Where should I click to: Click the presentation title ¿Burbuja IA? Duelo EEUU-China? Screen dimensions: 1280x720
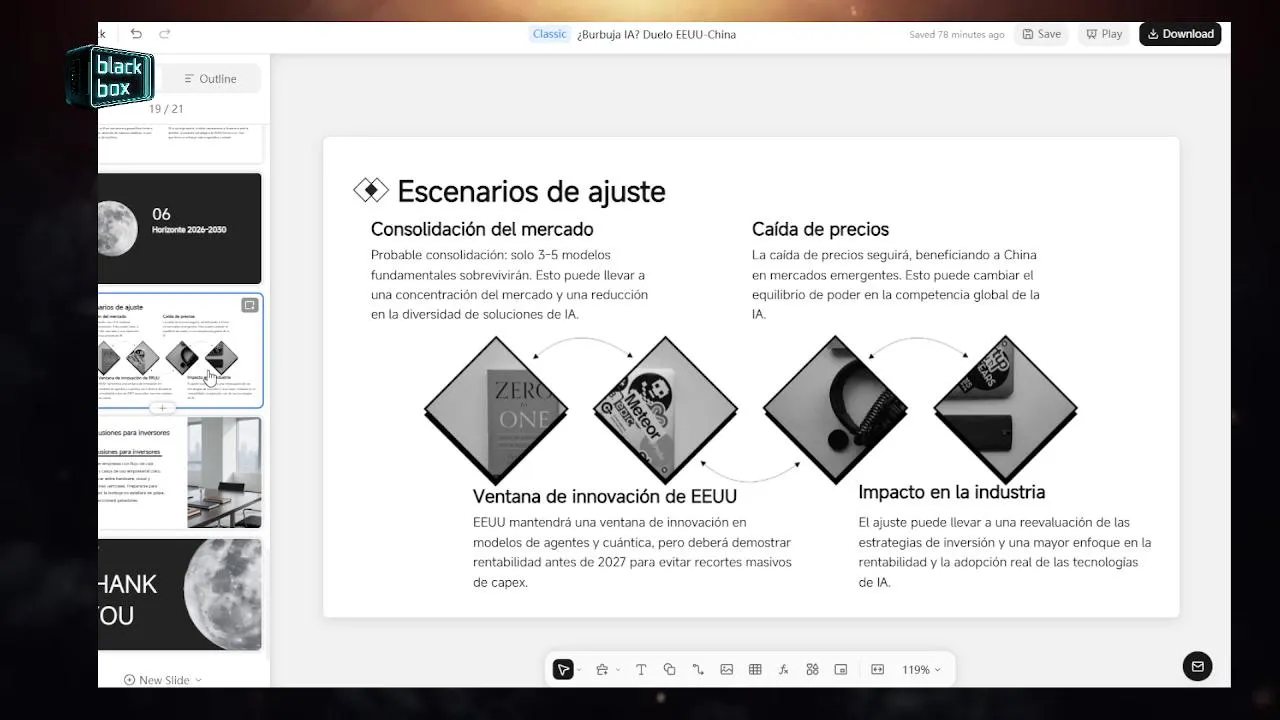click(656, 34)
